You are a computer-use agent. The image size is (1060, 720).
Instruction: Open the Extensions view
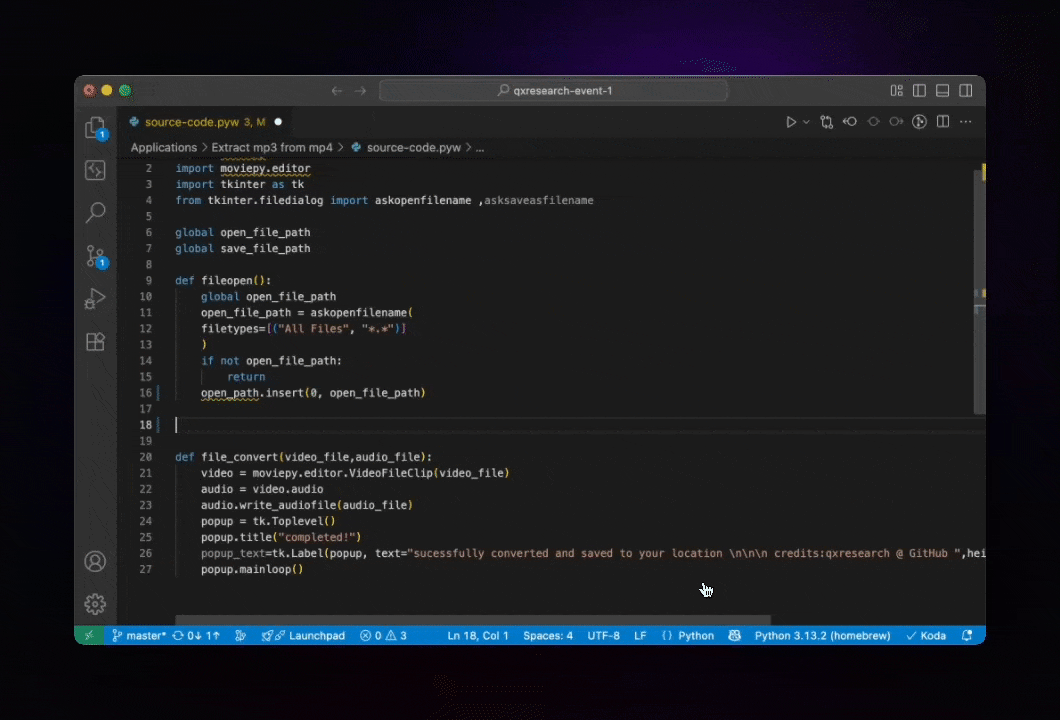[x=95, y=341]
